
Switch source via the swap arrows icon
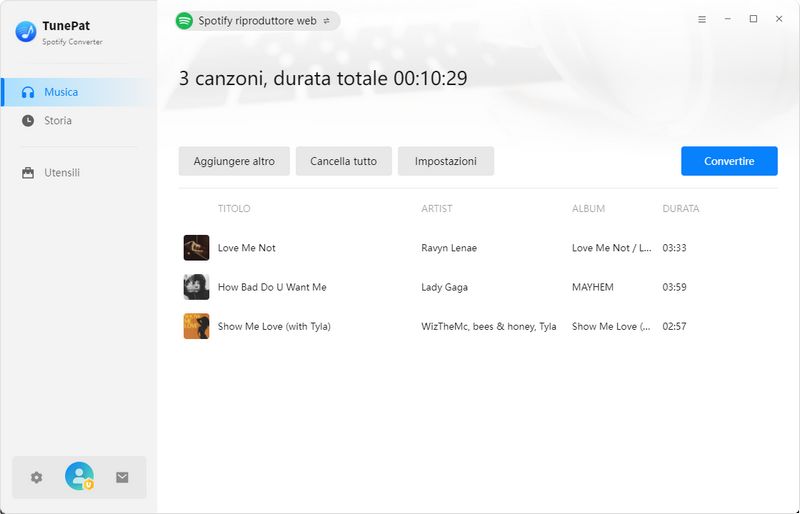(x=327, y=21)
